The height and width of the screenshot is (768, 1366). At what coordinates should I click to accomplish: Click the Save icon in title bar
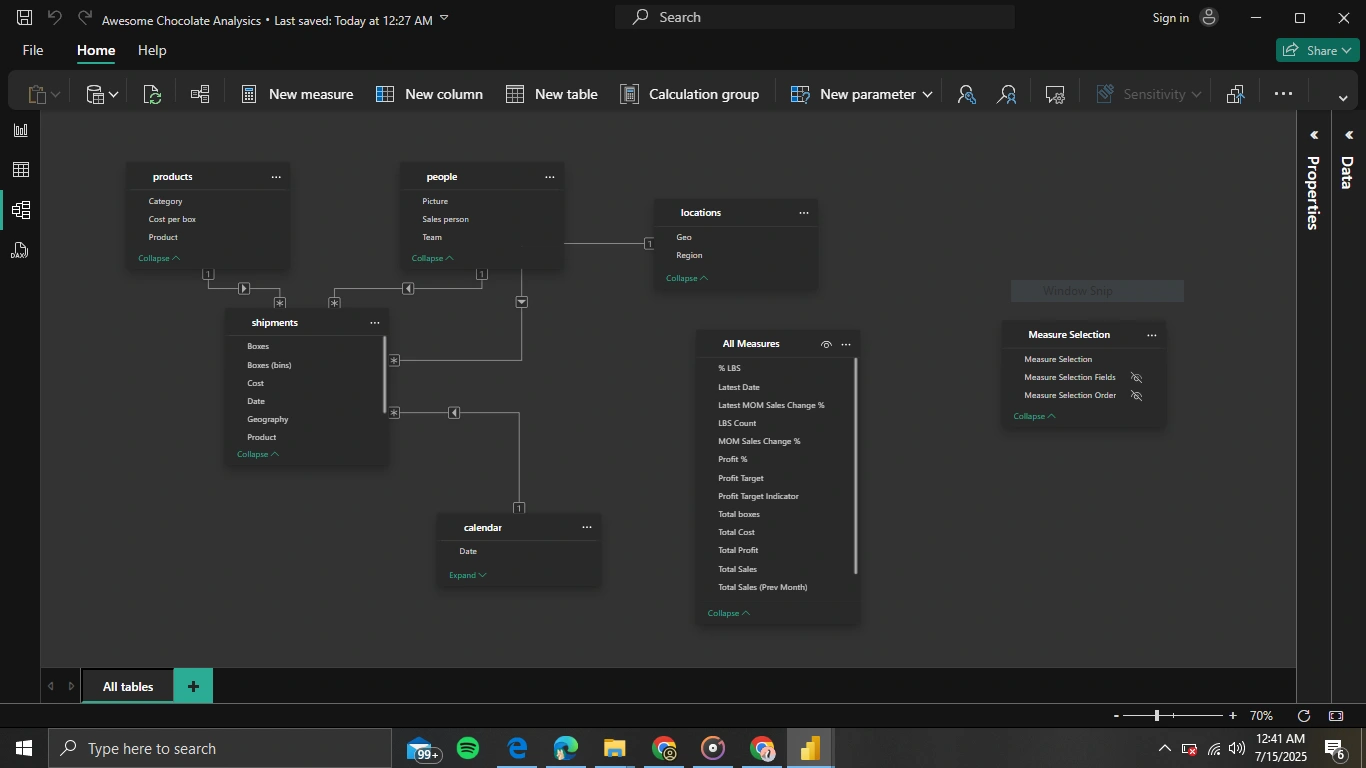(24, 18)
